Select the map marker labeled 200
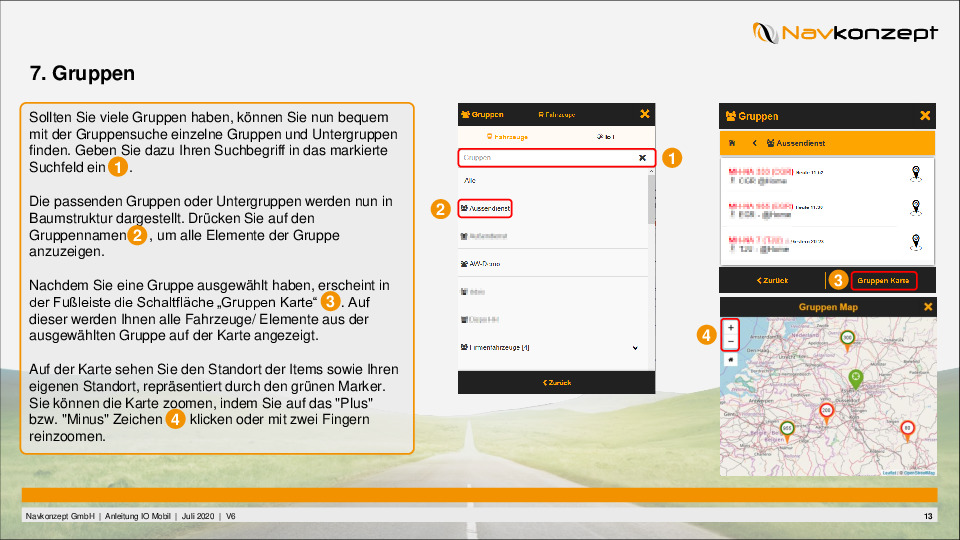Image resolution: width=960 pixels, height=540 pixels. 827,413
